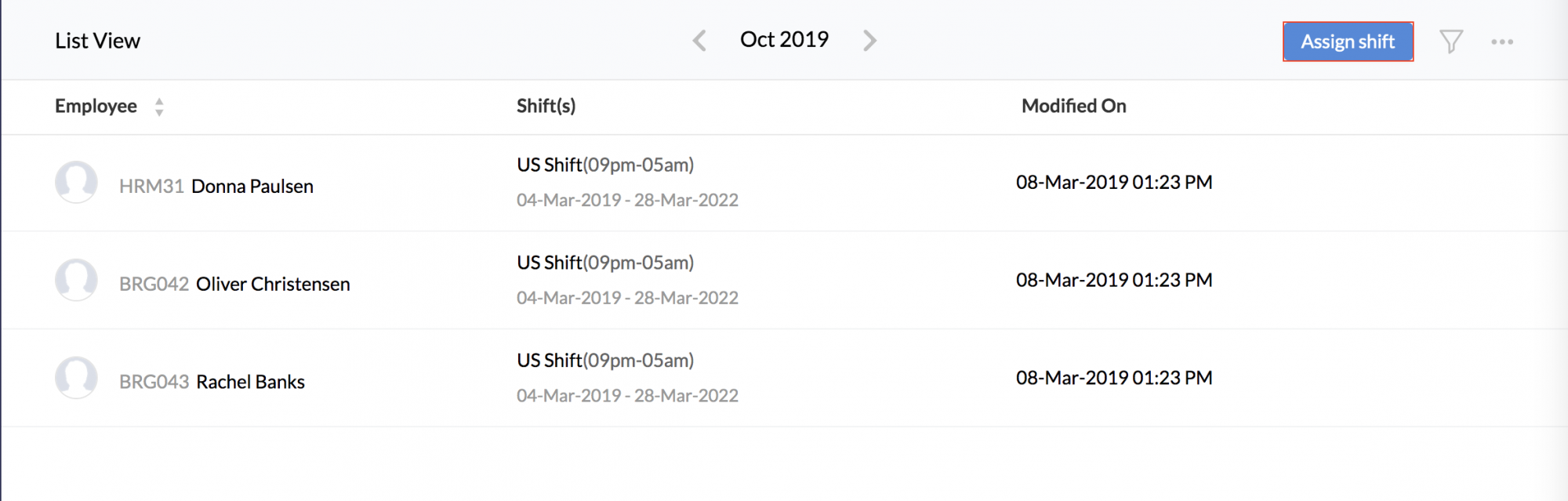Open Oliver Christensen employee name
This screenshot has width=1568, height=501.
(x=273, y=284)
